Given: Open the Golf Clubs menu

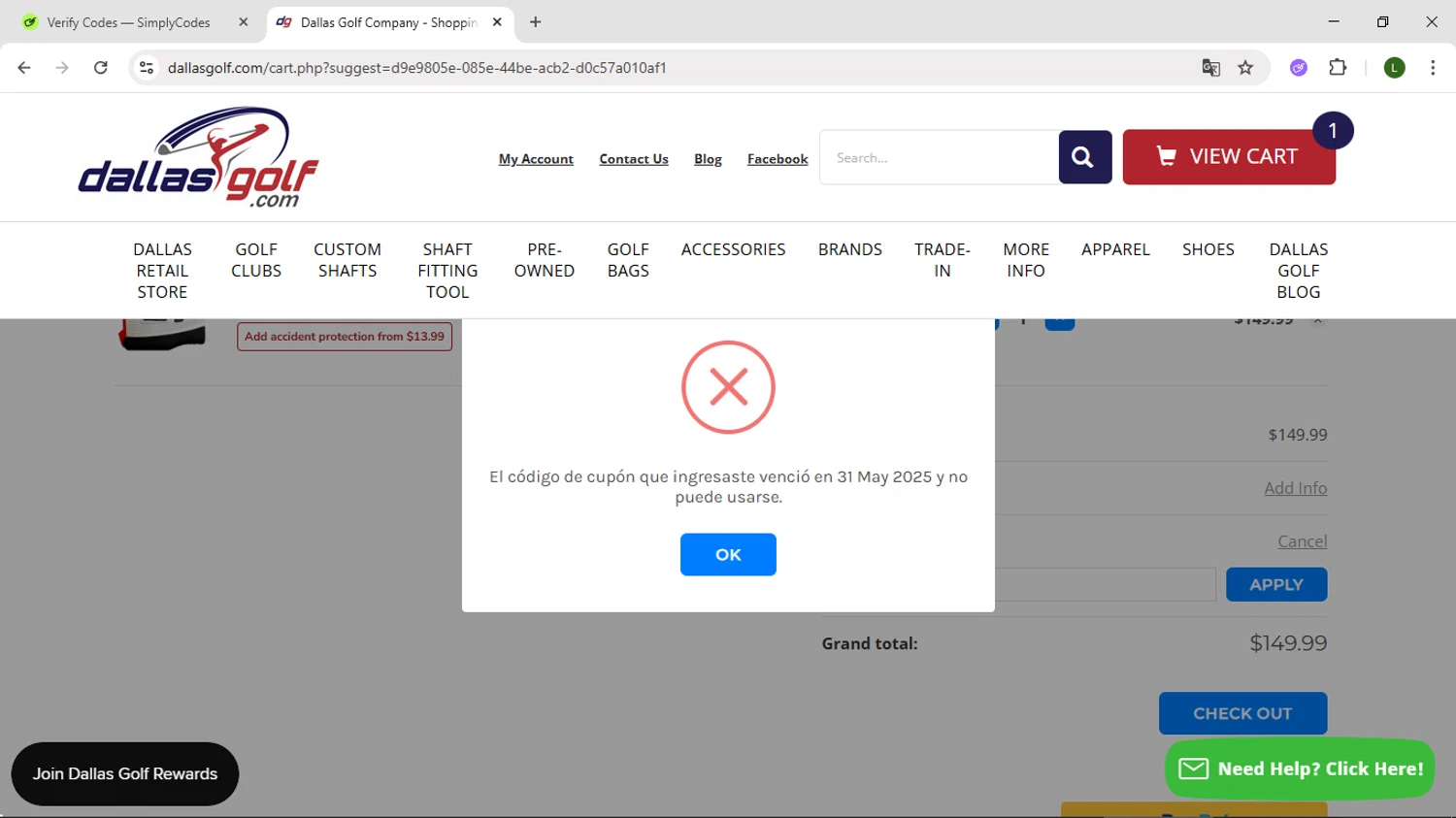Looking at the screenshot, I should [256, 260].
